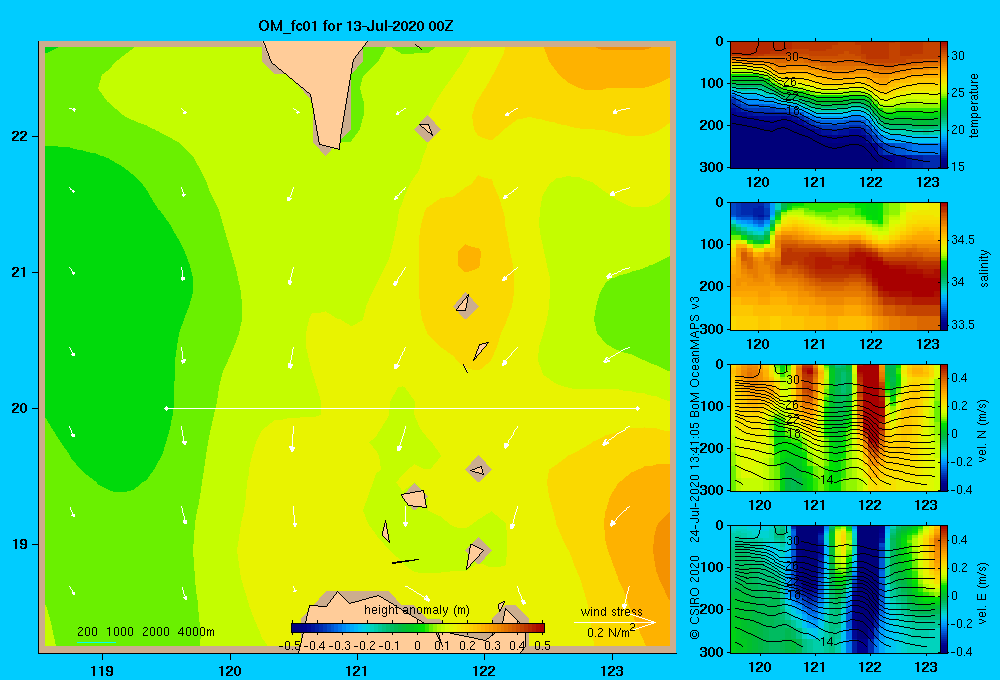The width and height of the screenshot is (1000, 680).
Task: Click latitude label 20 on main map
Action: point(19,408)
